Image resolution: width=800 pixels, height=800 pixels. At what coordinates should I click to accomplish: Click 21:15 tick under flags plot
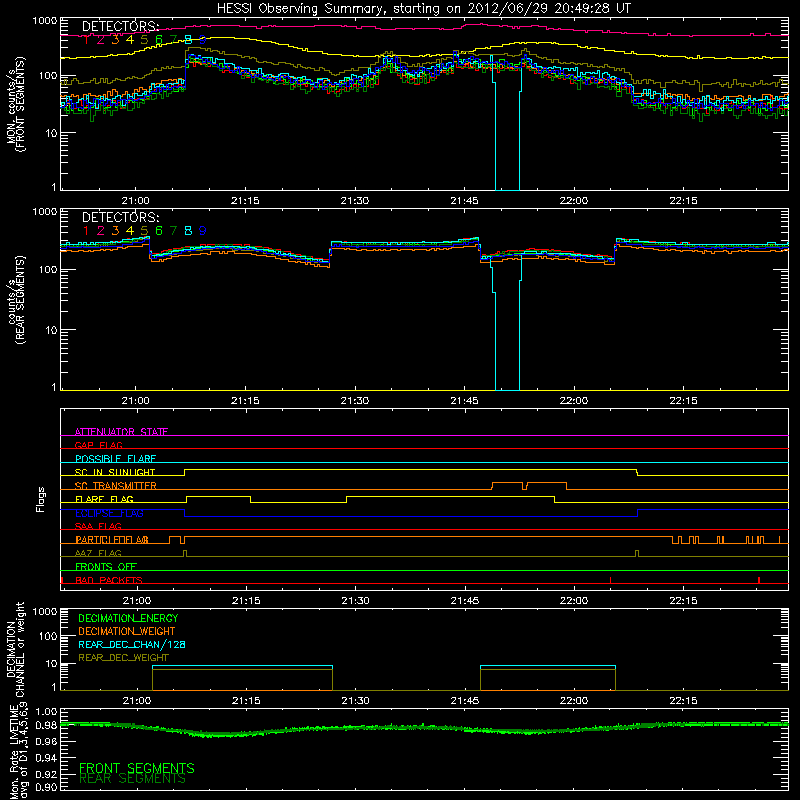pos(246,601)
